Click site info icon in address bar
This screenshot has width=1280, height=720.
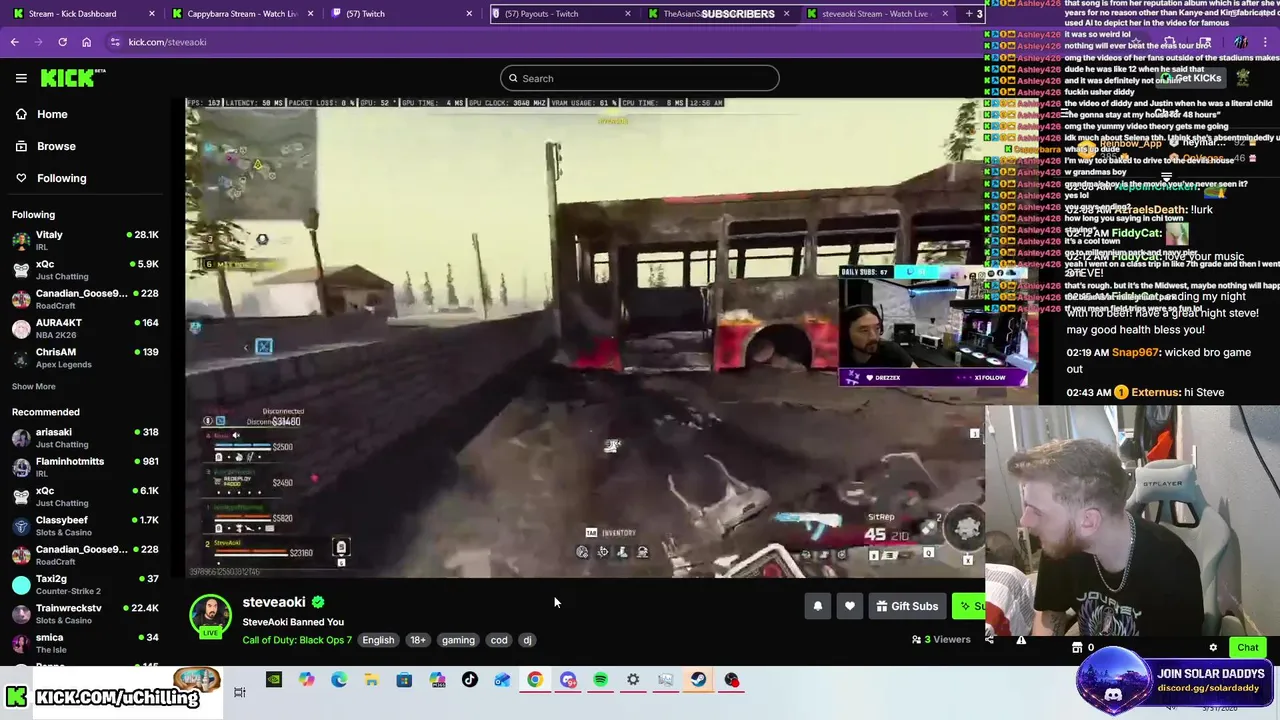[116, 42]
